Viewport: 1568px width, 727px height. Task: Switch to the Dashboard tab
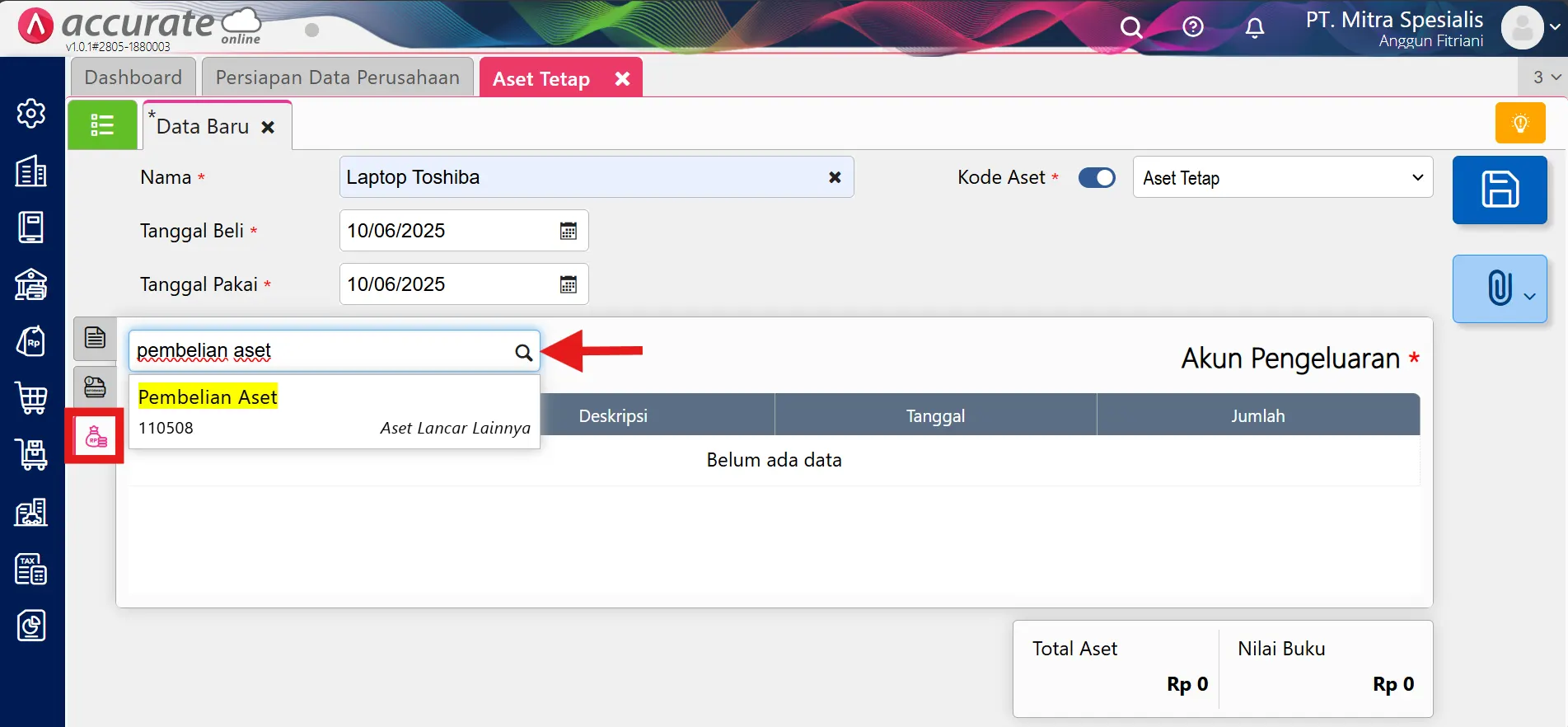pos(133,77)
